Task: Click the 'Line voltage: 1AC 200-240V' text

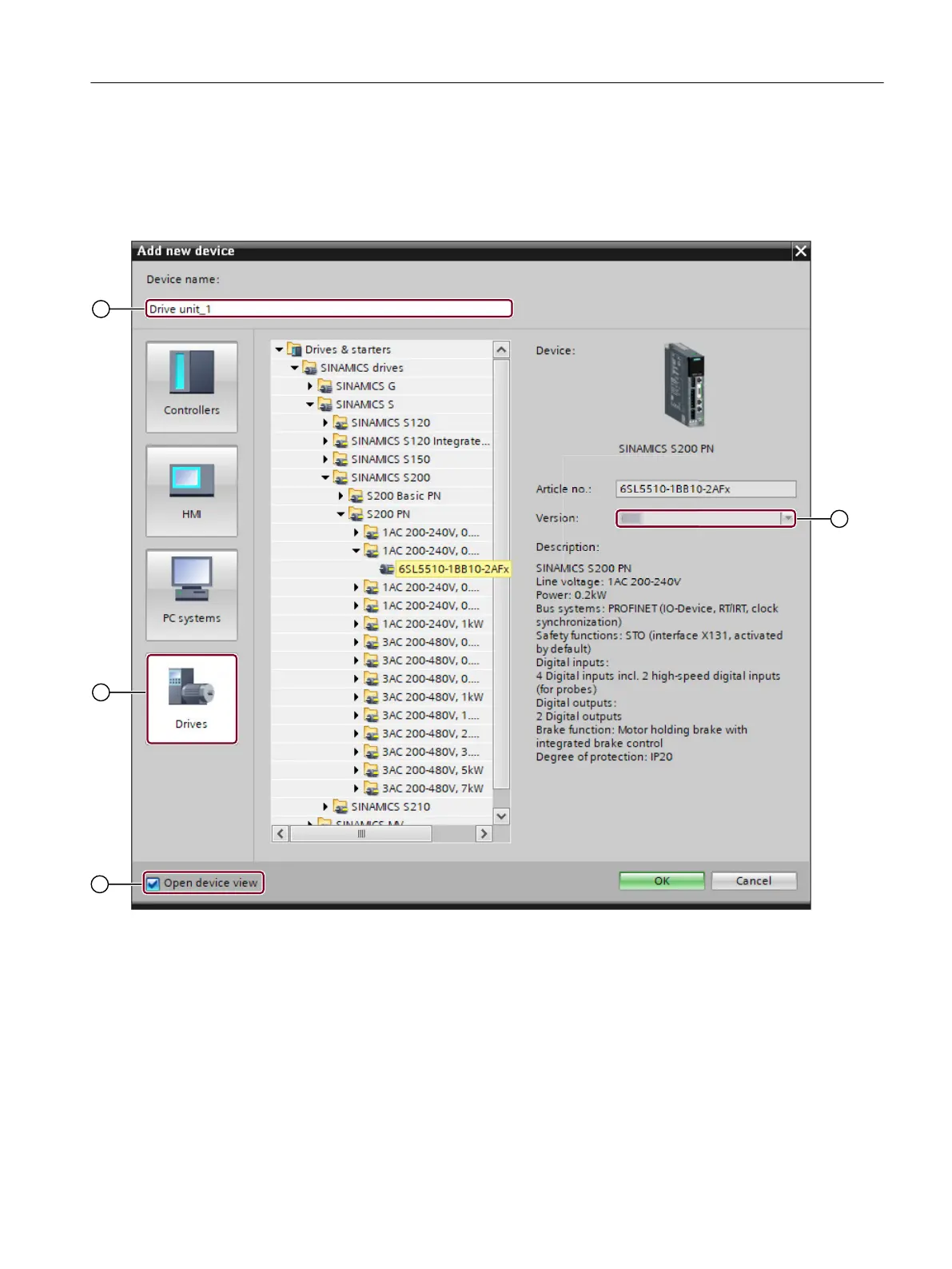Action: pyautogui.click(x=608, y=582)
